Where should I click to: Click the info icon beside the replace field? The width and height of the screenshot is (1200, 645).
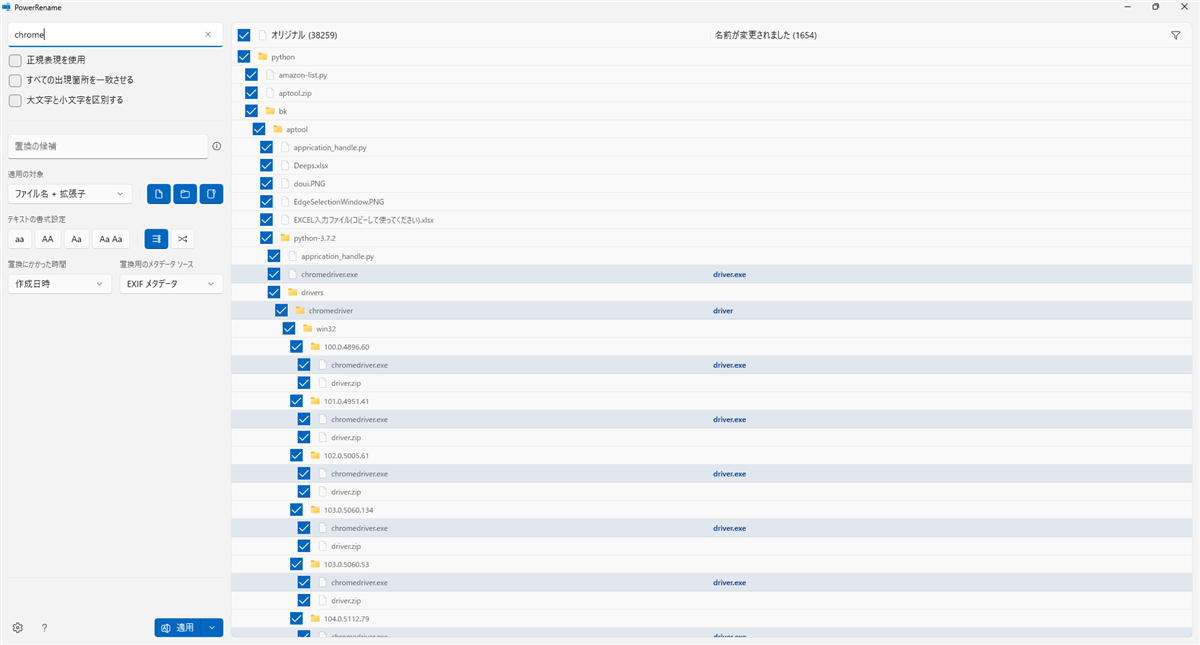pyautogui.click(x=217, y=146)
